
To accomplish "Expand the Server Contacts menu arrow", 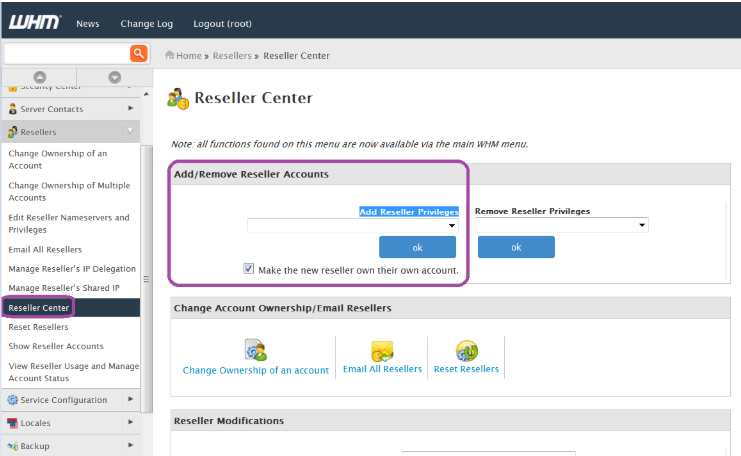I will click(131, 108).
